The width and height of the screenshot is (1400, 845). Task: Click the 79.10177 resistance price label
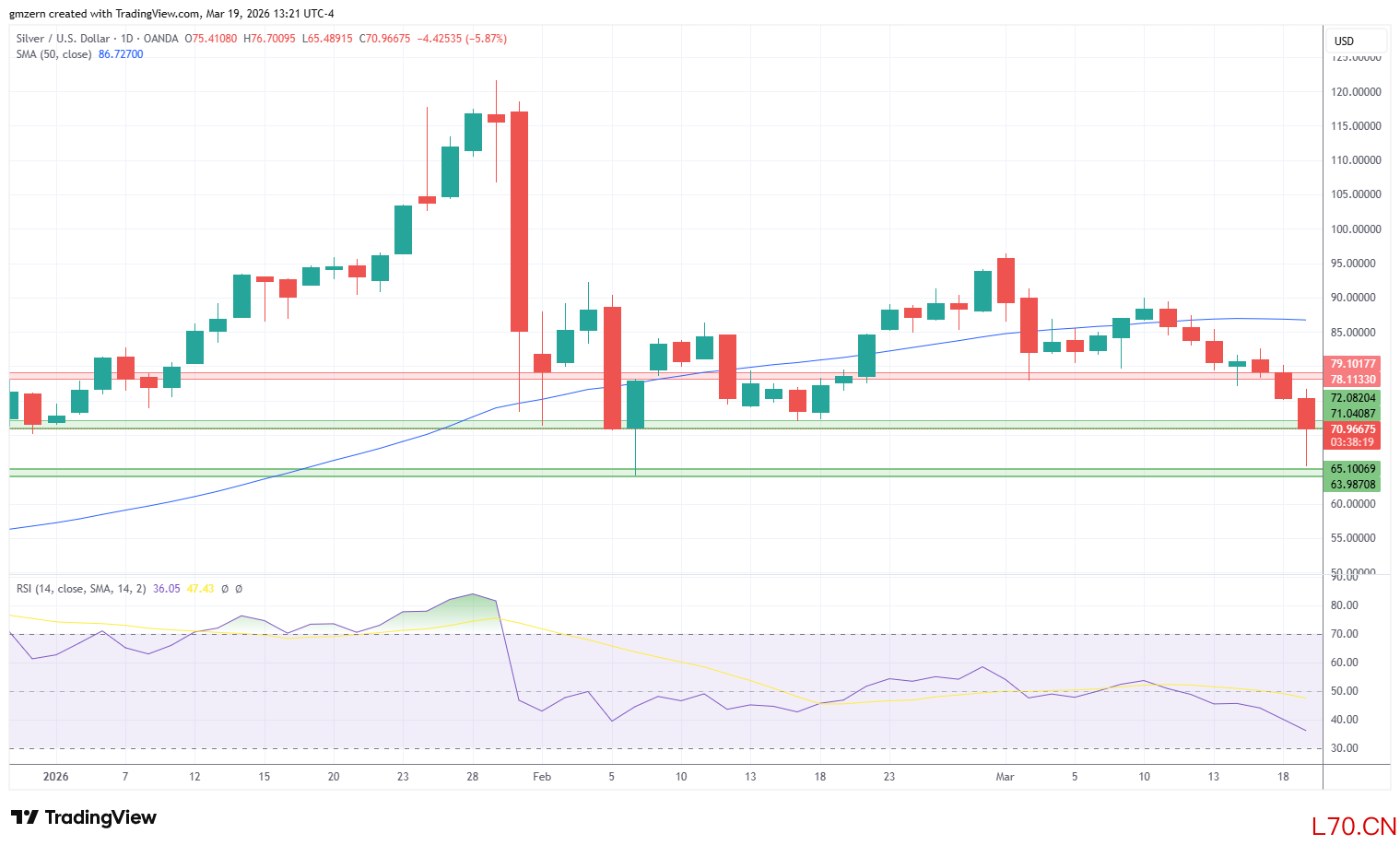tap(1352, 364)
